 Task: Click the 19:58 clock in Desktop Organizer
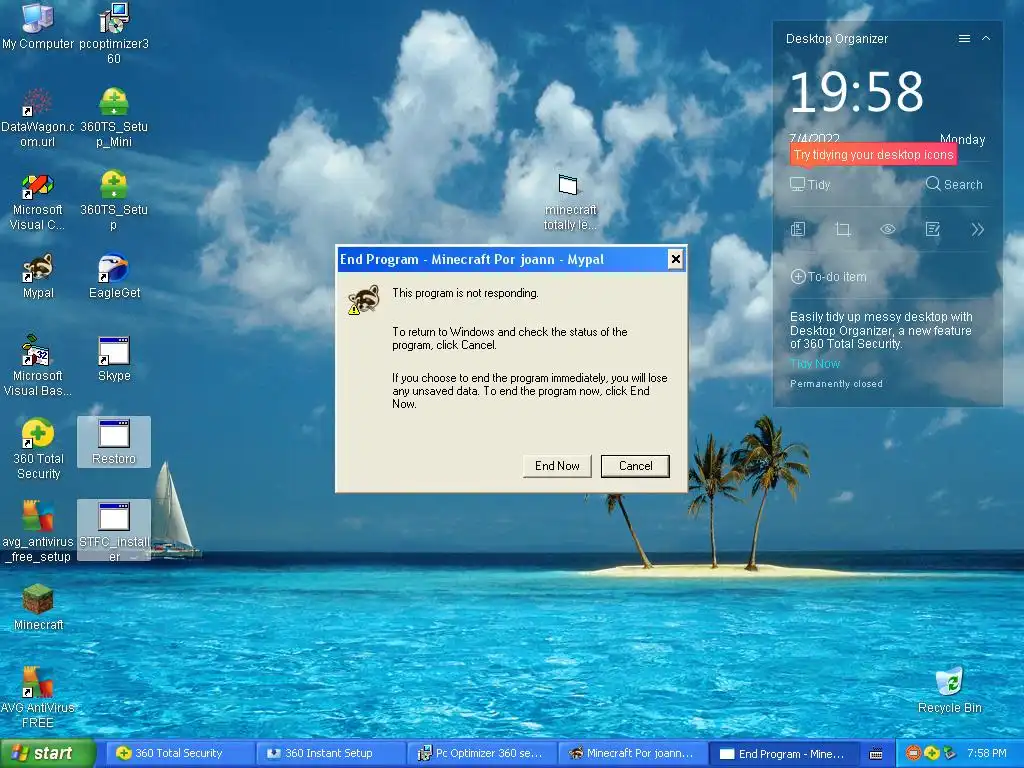point(856,92)
